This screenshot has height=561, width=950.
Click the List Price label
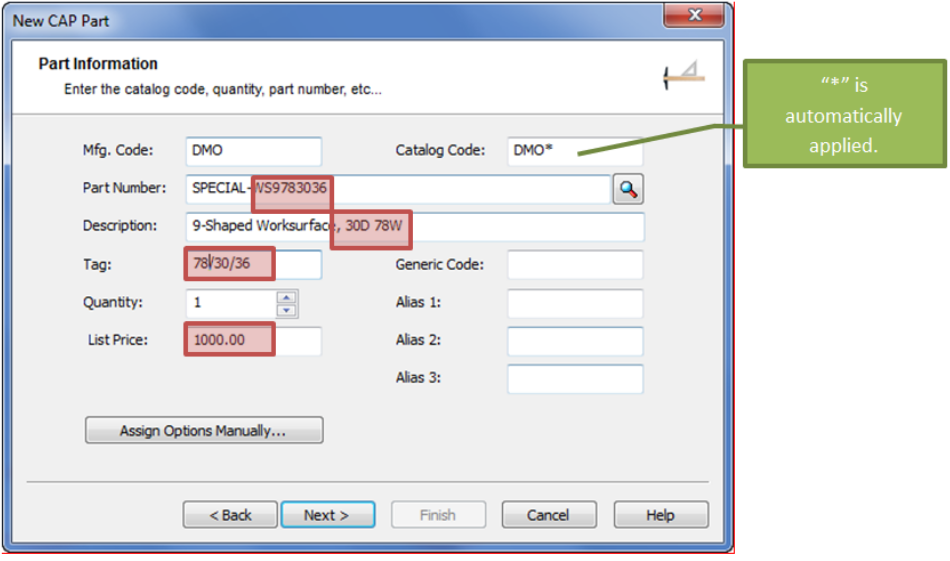click(118, 340)
